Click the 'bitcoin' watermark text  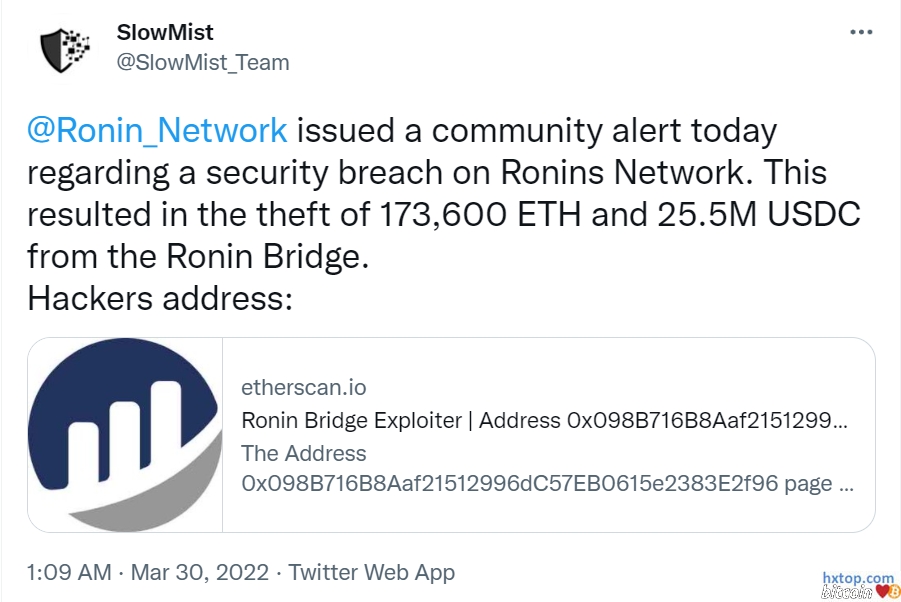[846, 593]
